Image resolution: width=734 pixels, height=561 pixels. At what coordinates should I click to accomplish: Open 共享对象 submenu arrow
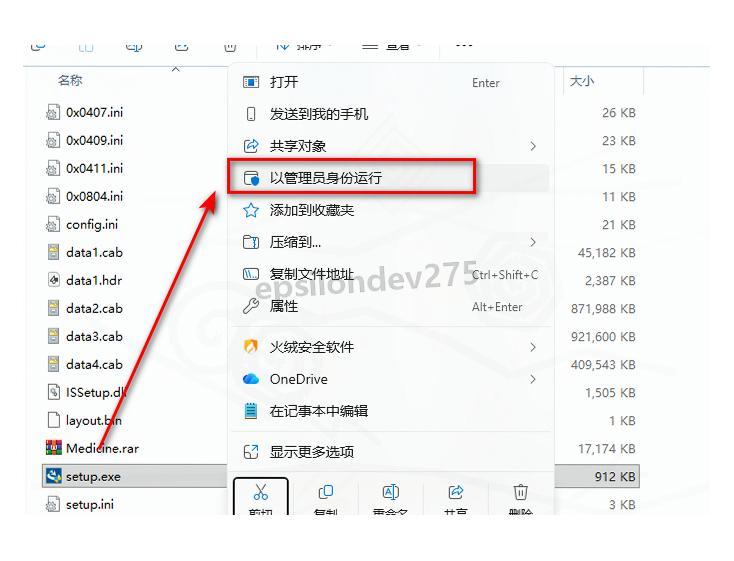(x=533, y=146)
